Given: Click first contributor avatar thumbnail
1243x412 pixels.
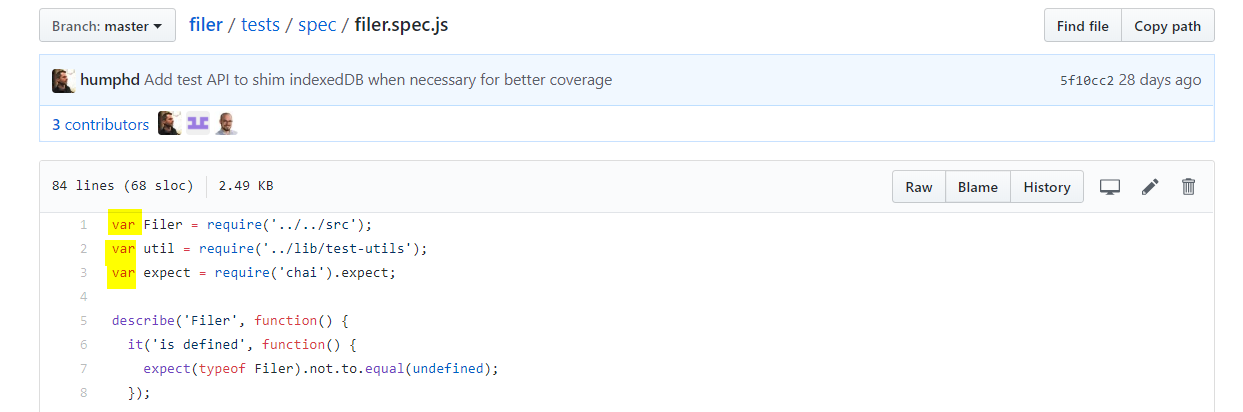Looking at the screenshot, I should pos(169,124).
